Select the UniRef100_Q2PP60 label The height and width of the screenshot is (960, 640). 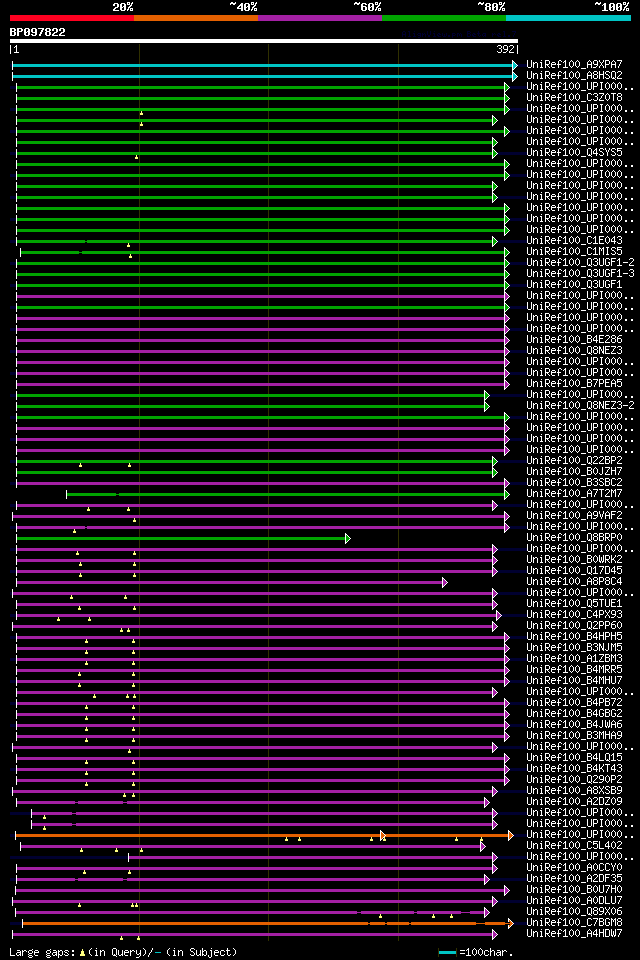pos(574,626)
